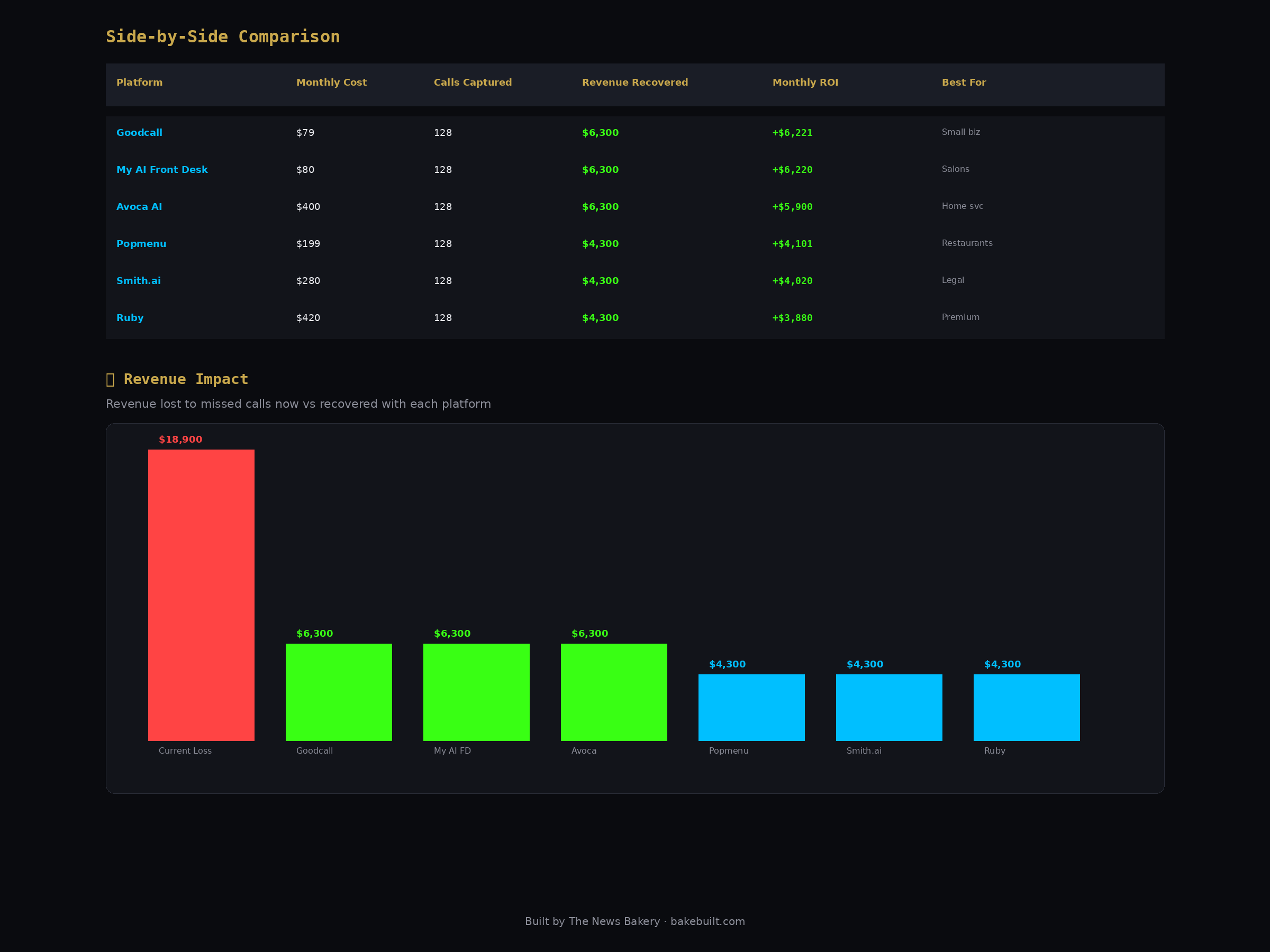
Task: Click the Restaurants best-for cell
Action: pos(967,243)
